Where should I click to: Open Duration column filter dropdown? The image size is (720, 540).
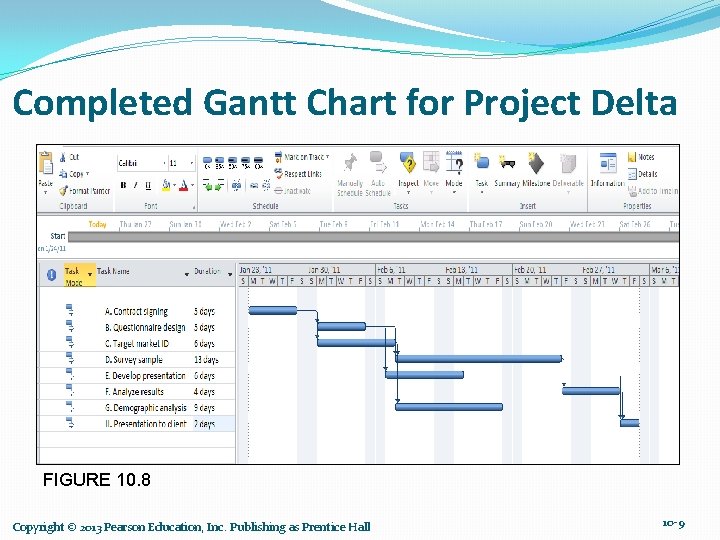pos(230,274)
